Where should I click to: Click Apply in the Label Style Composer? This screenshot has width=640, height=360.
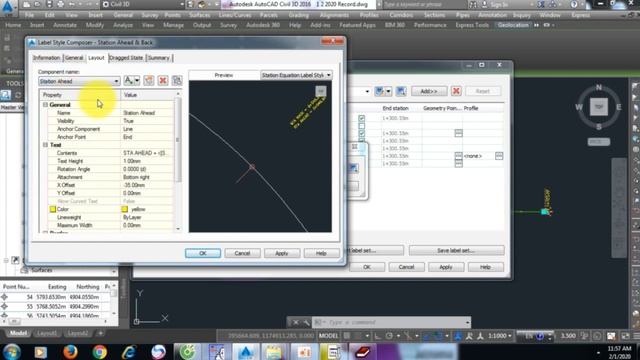pyautogui.click(x=282, y=253)
